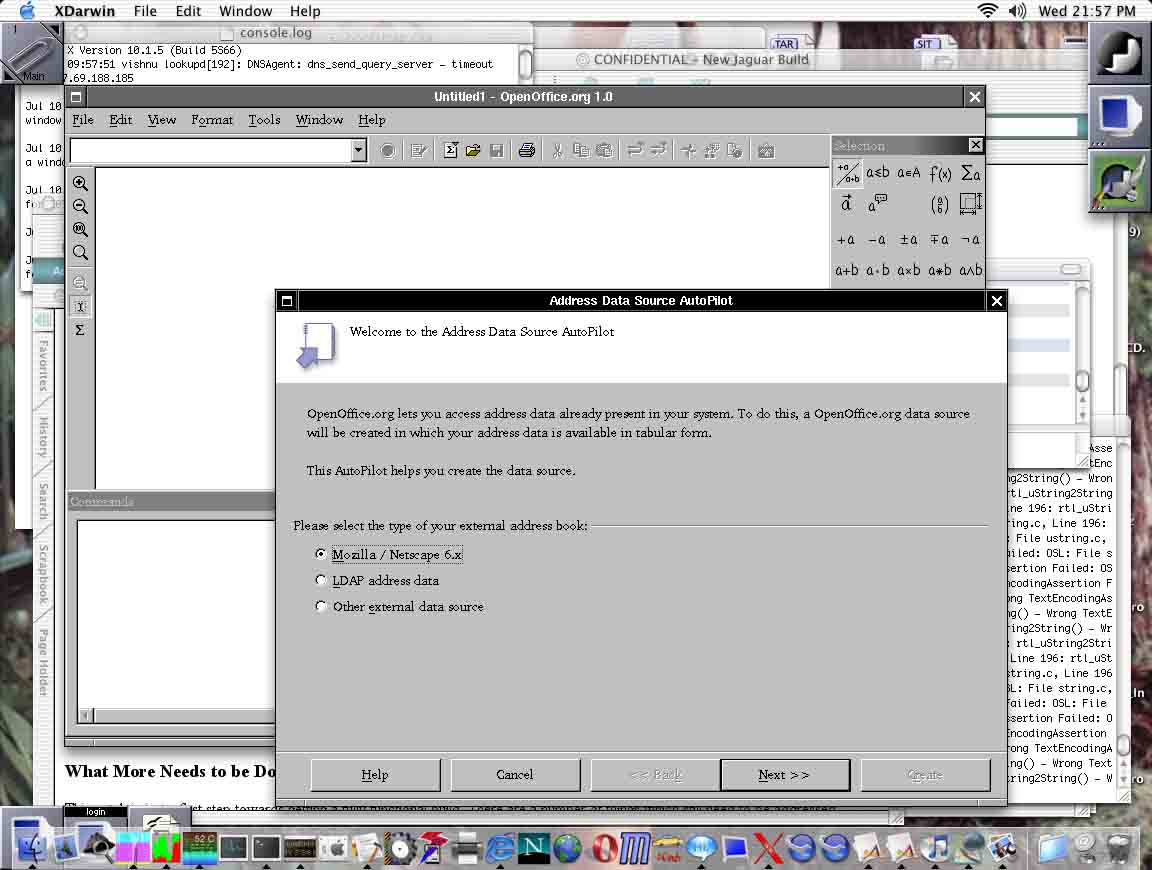Click the volume speaker icon in menu bar
Image resolution: width=1152 pixels, height=870 pixels.
click(1017, 11)
